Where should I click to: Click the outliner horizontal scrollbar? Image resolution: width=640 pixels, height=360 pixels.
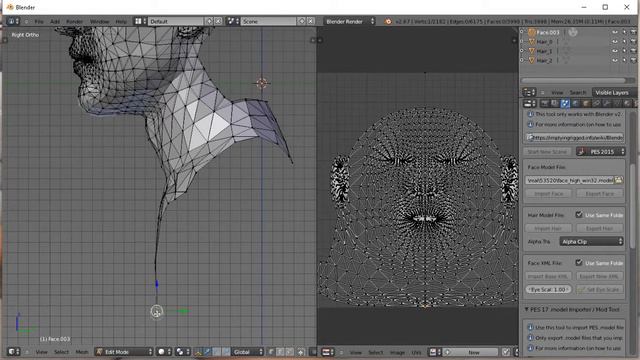tap(573, 80)
